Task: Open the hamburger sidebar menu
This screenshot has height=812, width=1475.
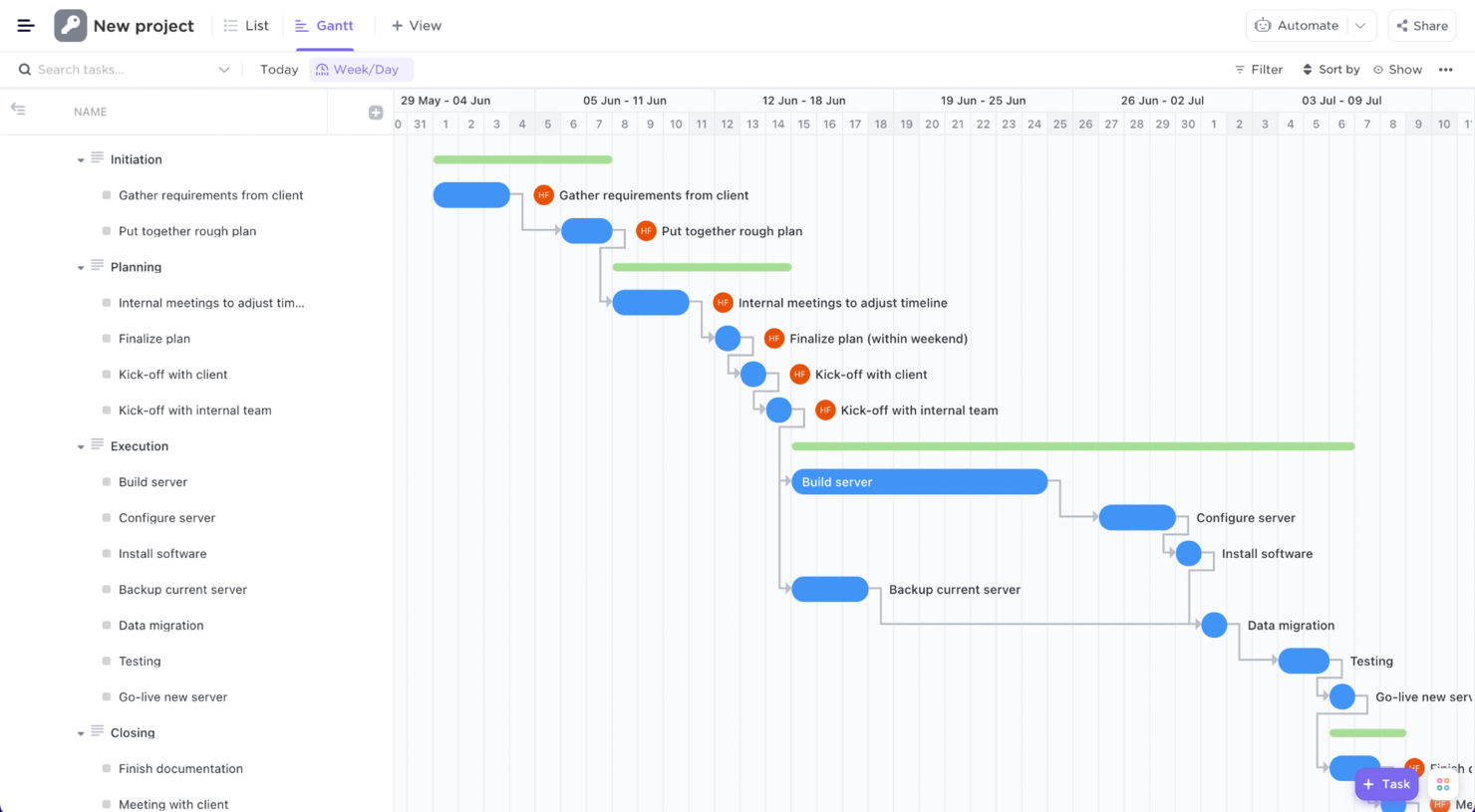Action: click(x=26, y=26)
